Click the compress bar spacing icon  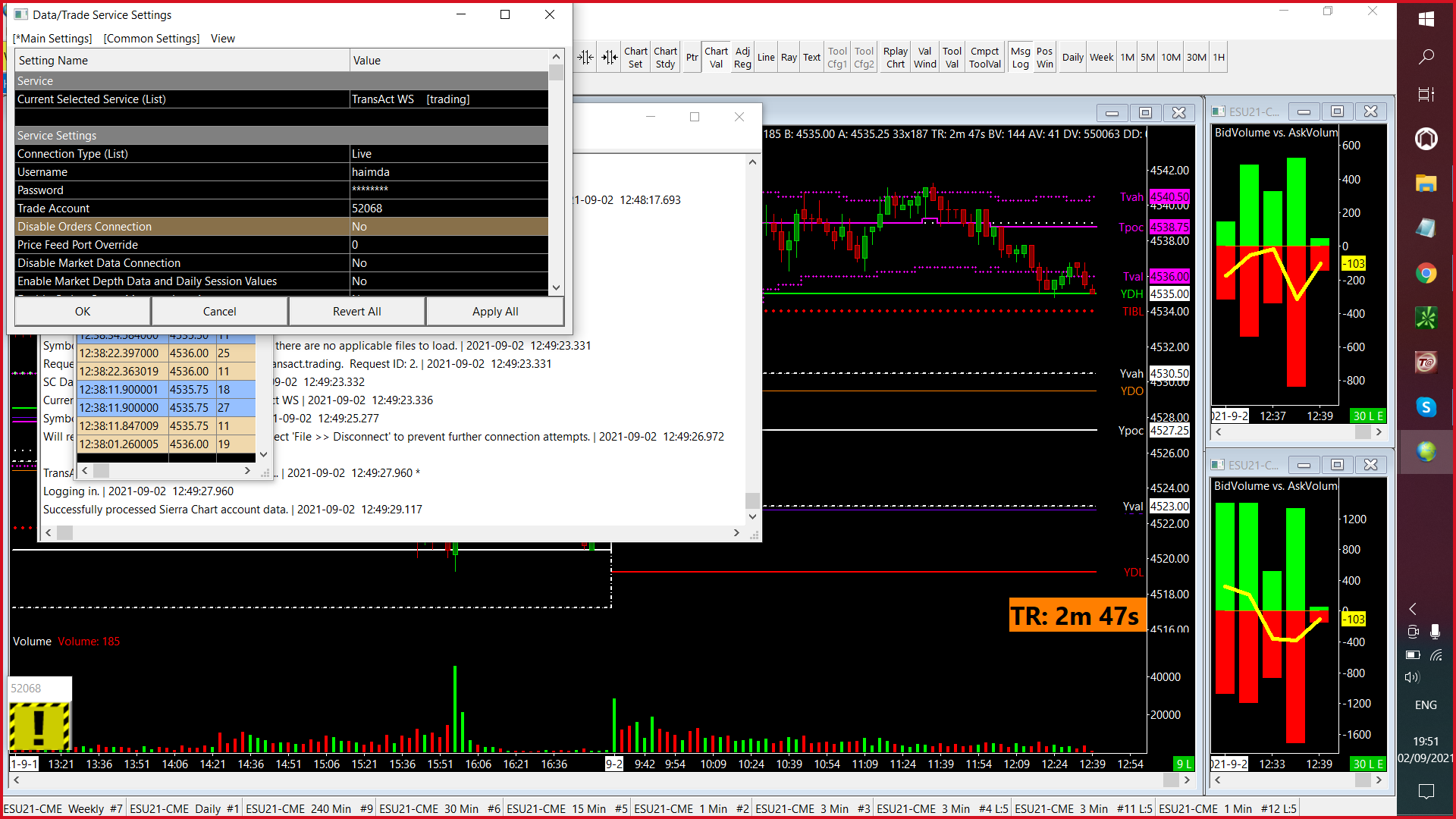pos(585,58)
